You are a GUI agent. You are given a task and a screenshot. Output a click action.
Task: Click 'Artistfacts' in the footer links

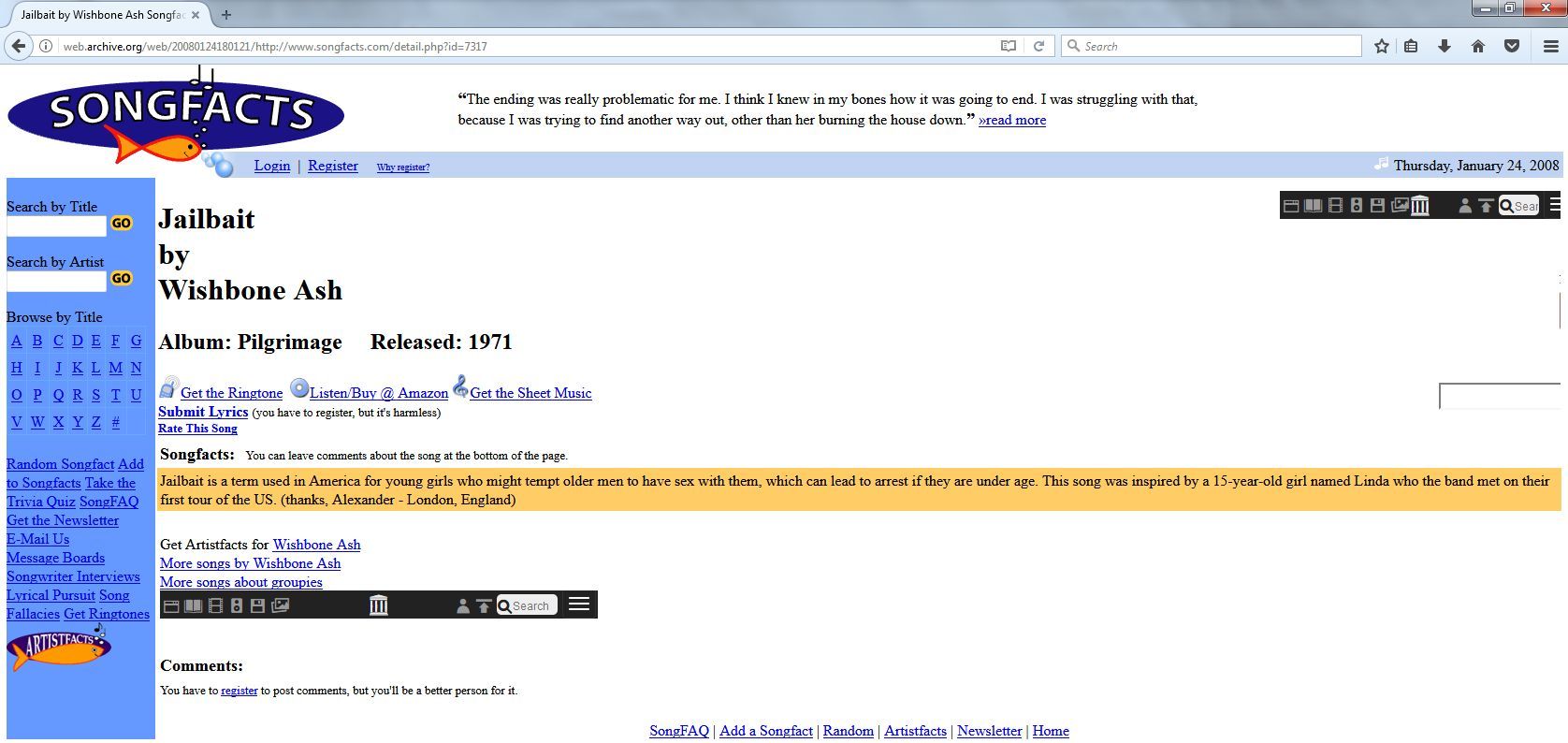(x=915, y=731)
